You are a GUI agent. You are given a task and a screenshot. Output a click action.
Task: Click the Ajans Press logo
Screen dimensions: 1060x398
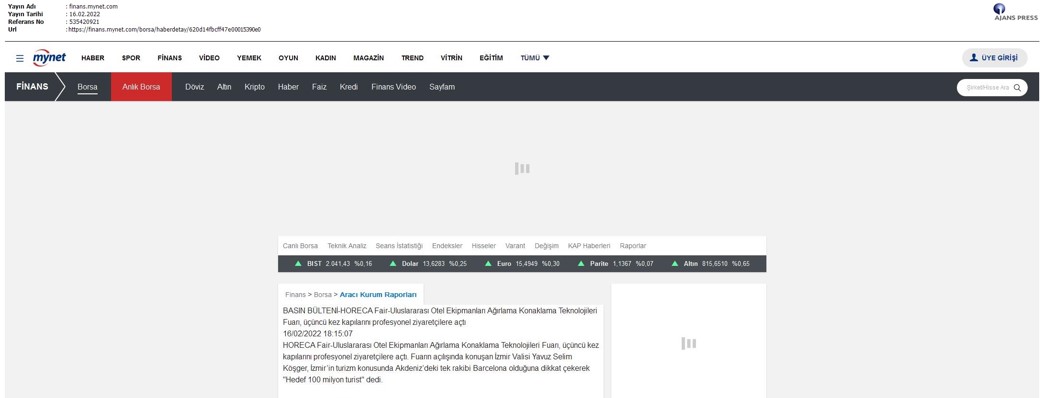pos(1016,11)
